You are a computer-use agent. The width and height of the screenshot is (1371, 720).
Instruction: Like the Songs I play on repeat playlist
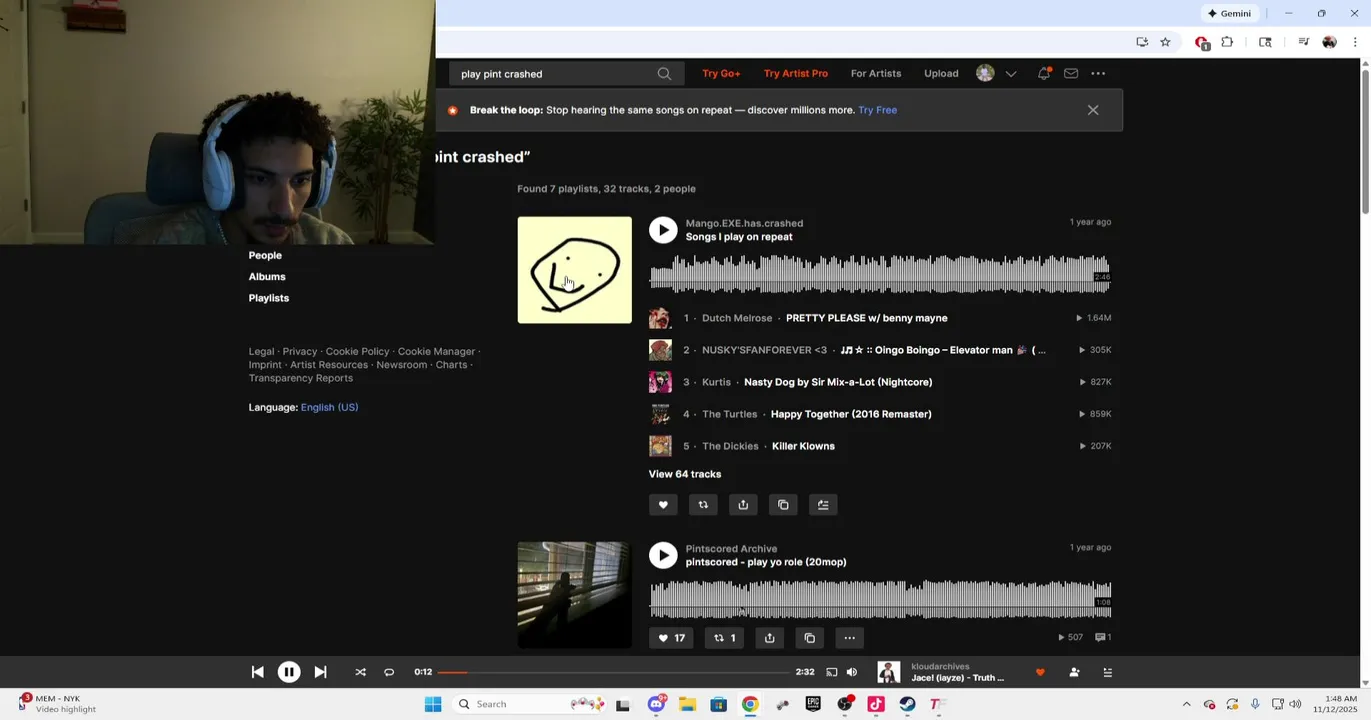(663, 505)
